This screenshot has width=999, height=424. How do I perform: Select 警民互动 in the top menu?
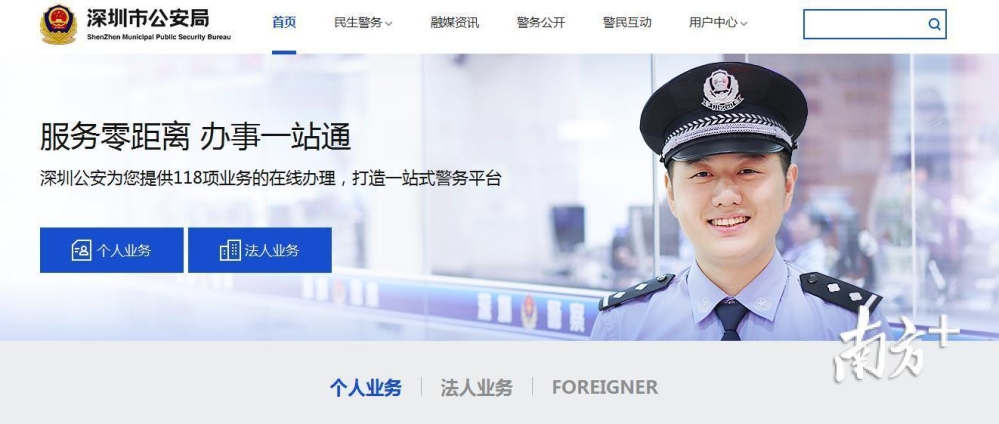(627, 23)
